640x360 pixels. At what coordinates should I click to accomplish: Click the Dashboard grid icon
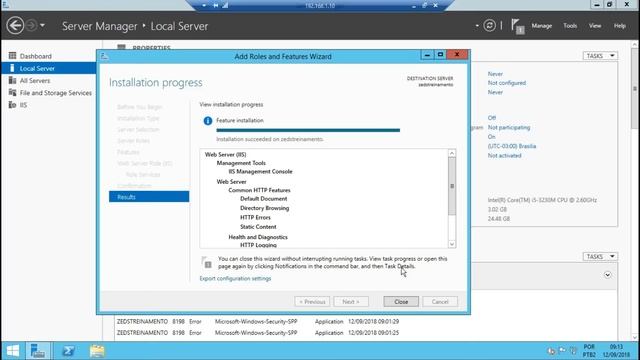[x=12, y=56]
